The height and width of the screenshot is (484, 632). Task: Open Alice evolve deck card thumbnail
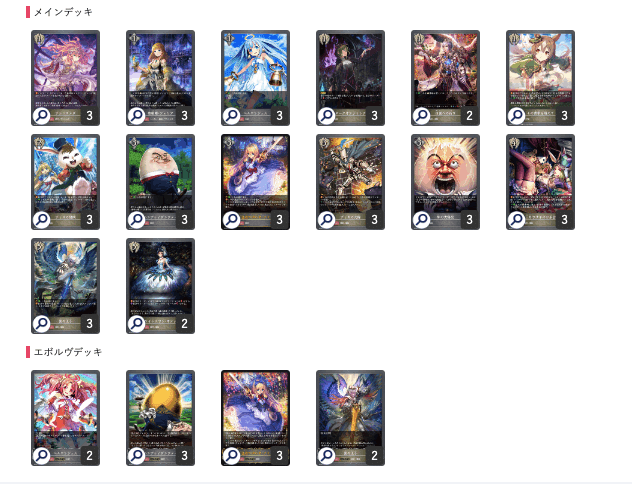pos(256,418)
